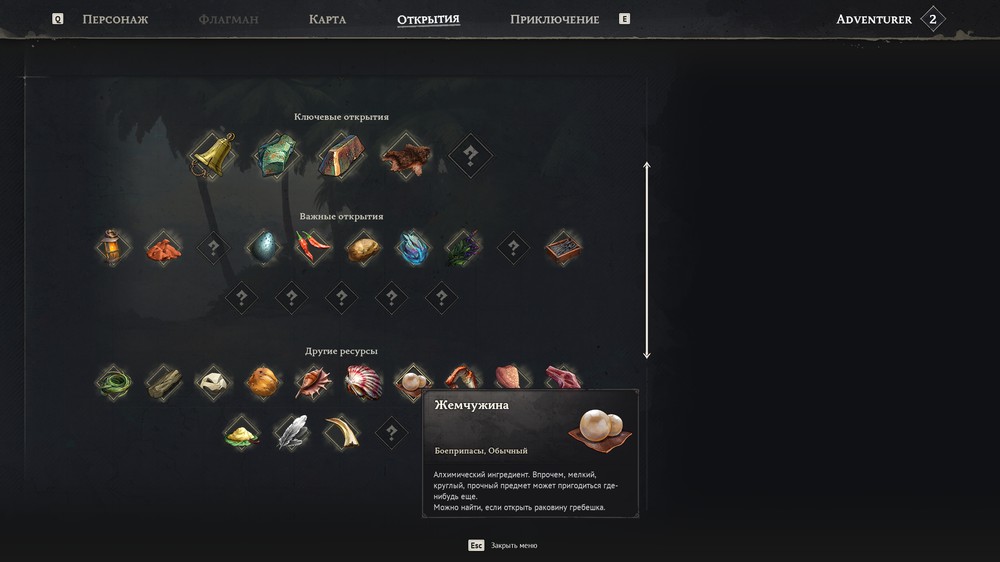Select the curved golden claw icon

(x=342, y=433)
